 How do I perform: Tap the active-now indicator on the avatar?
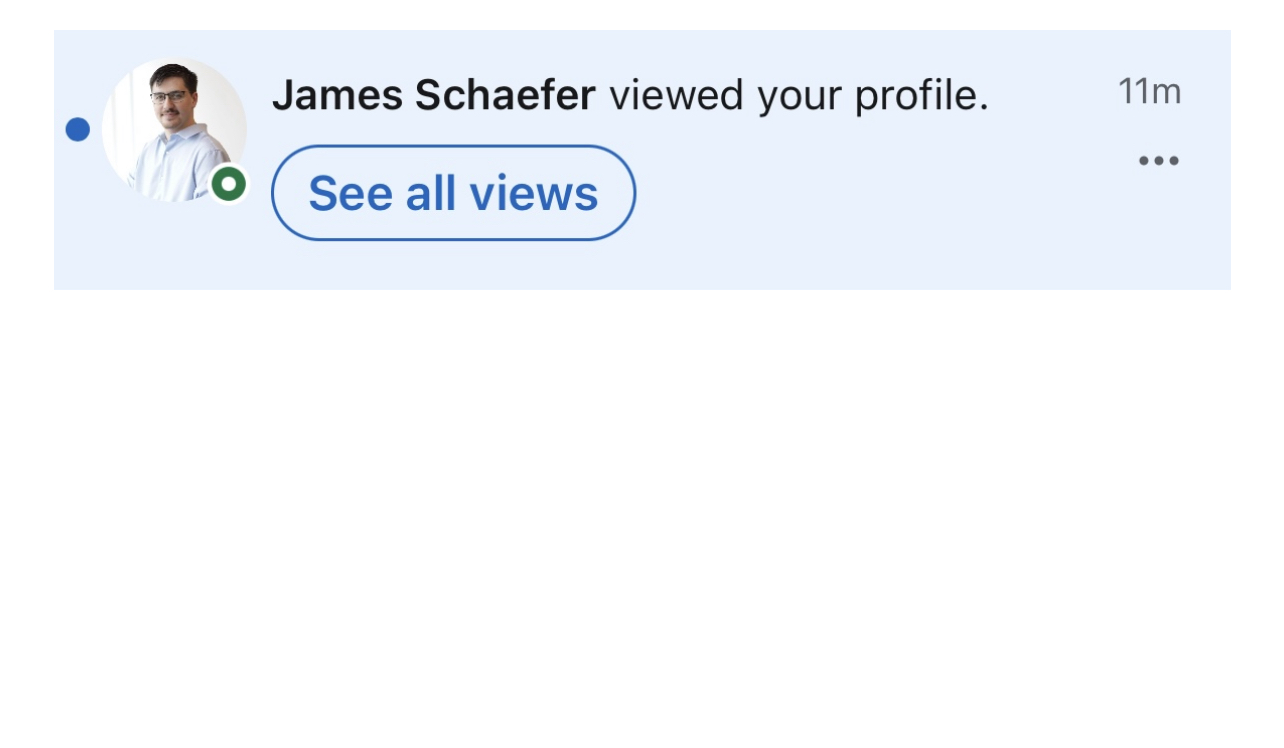tap(229, 184)
